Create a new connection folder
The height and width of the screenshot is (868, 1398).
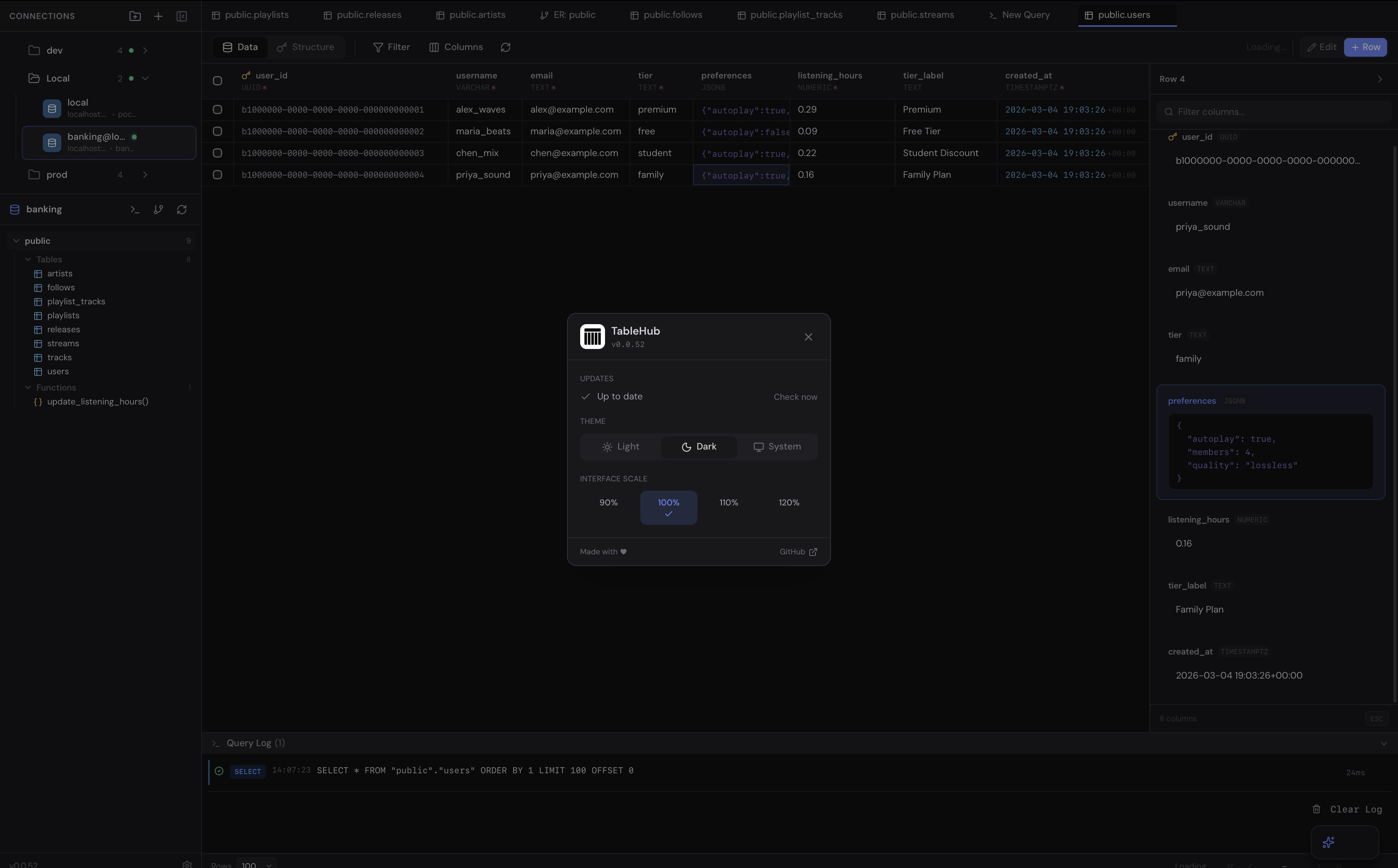(x=135, y=16)
